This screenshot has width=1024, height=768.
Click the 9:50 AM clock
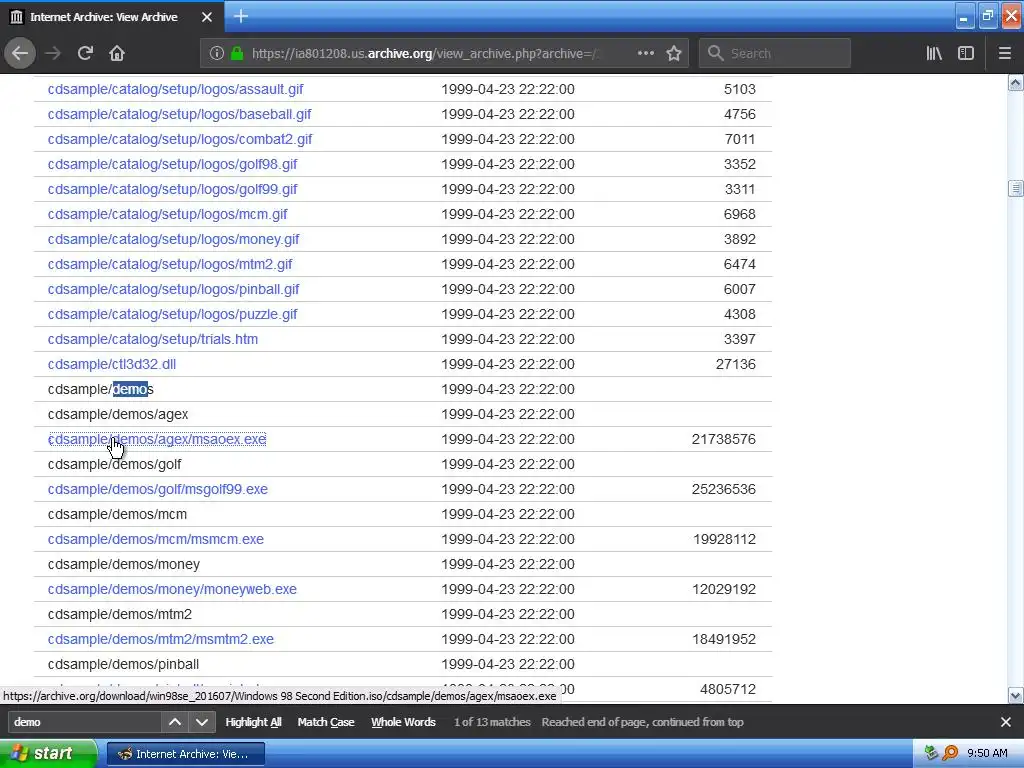(987, 754)
